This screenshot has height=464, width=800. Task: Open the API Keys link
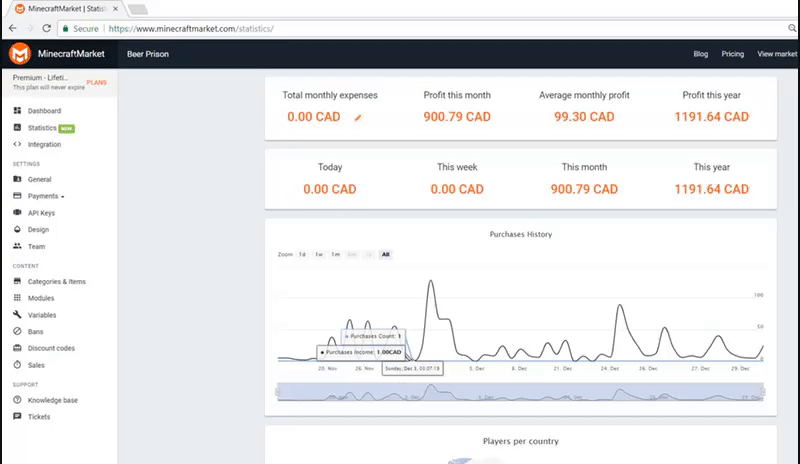[x=41, y=213]
